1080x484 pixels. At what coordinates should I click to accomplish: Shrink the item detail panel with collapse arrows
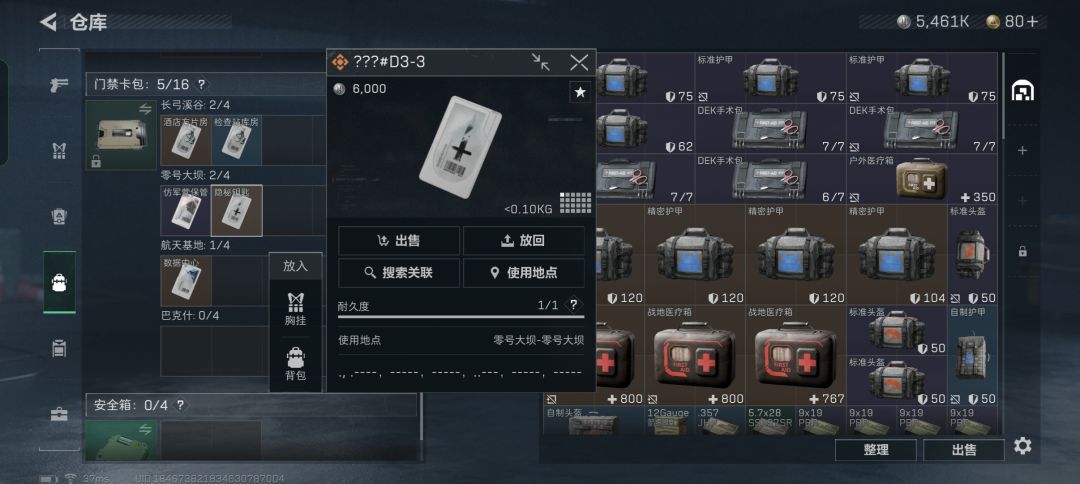[x=541, y=62]
